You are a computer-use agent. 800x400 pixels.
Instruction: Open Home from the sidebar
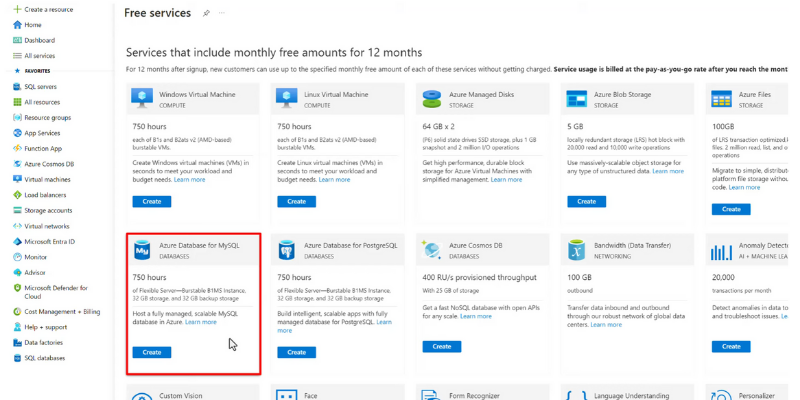[x=27, y=24]
